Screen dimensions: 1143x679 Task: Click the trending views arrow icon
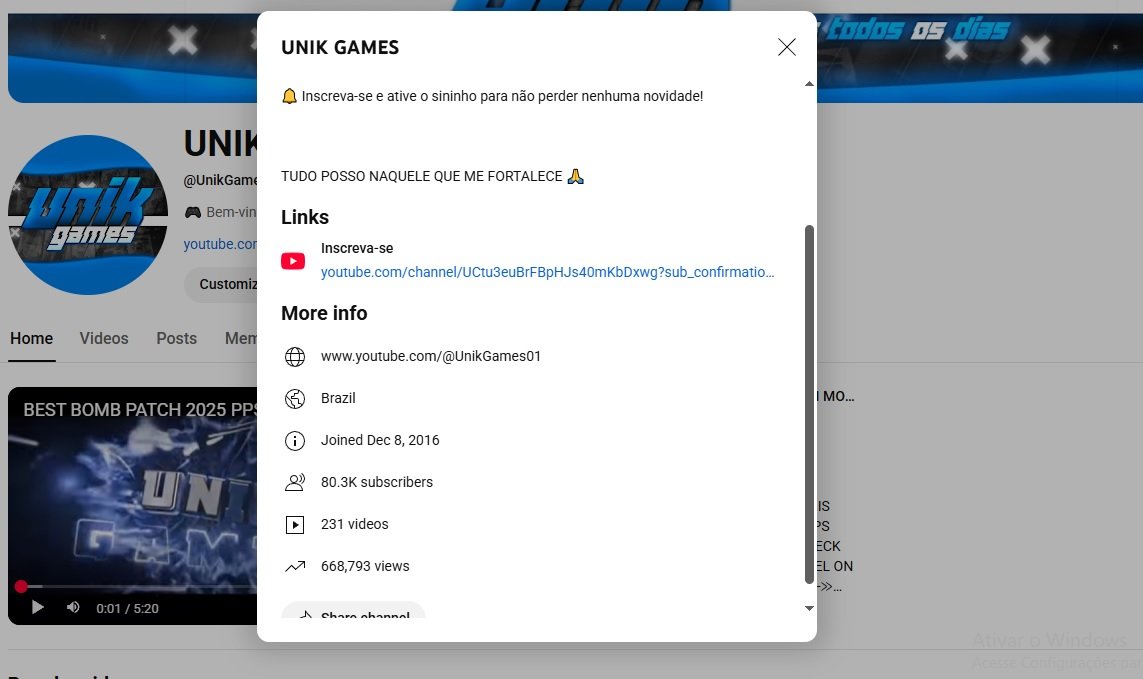294,566
